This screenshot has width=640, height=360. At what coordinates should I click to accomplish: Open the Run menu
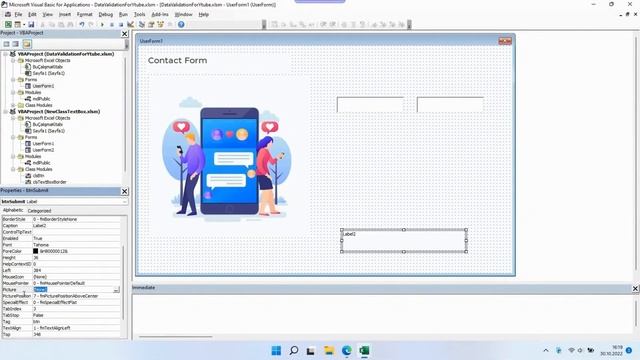pos(123,14)
